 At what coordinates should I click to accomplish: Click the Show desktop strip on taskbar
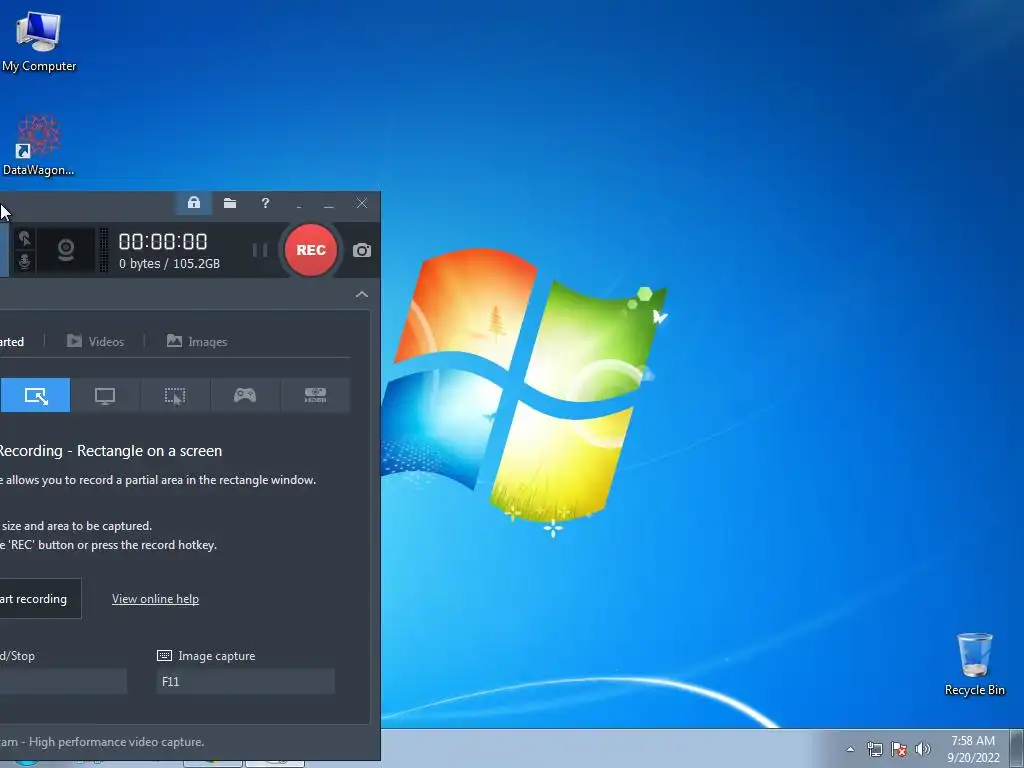click(1017, 748)
